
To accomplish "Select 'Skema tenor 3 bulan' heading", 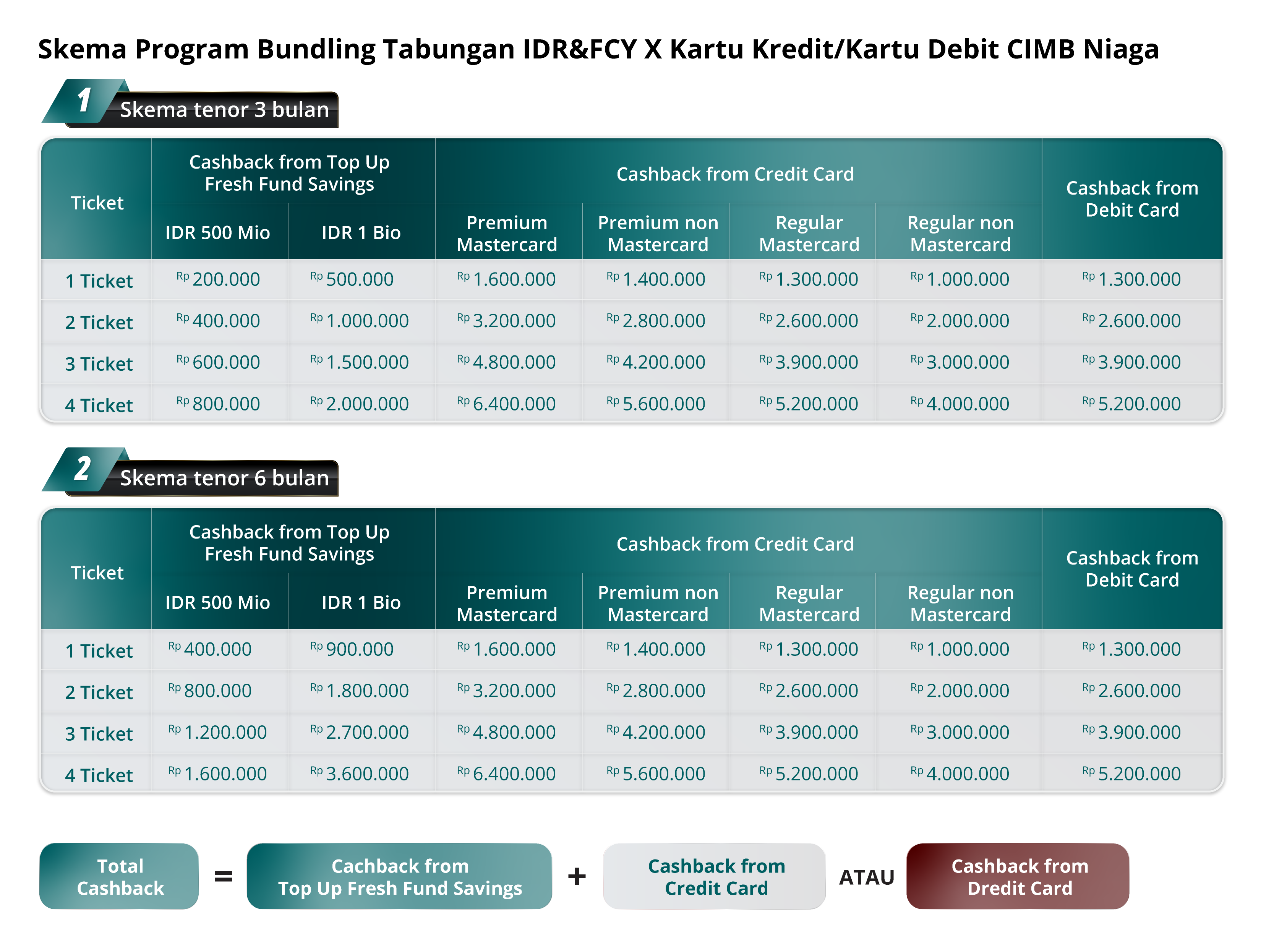I will [x=224, y=109].
